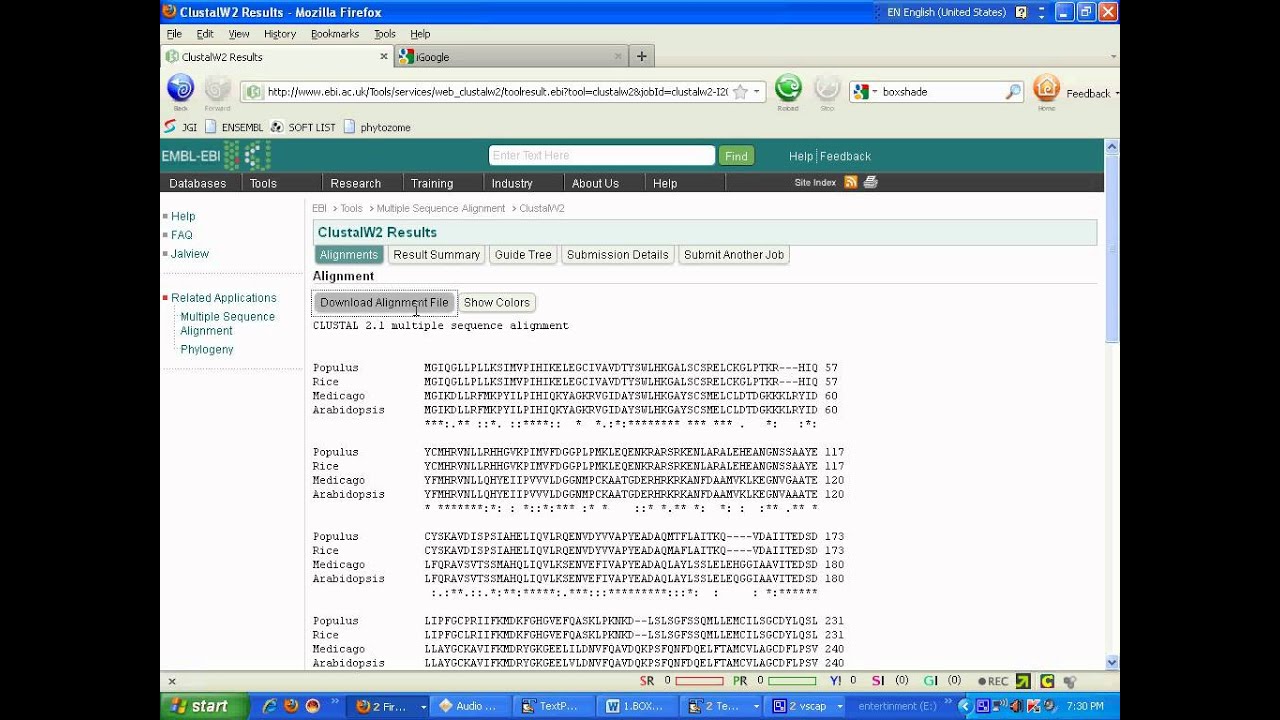Viewport: 1280px width, 720px height.
Task: Expand the Firefox taskbar group arrow
Action: click(x=424, y=706)
